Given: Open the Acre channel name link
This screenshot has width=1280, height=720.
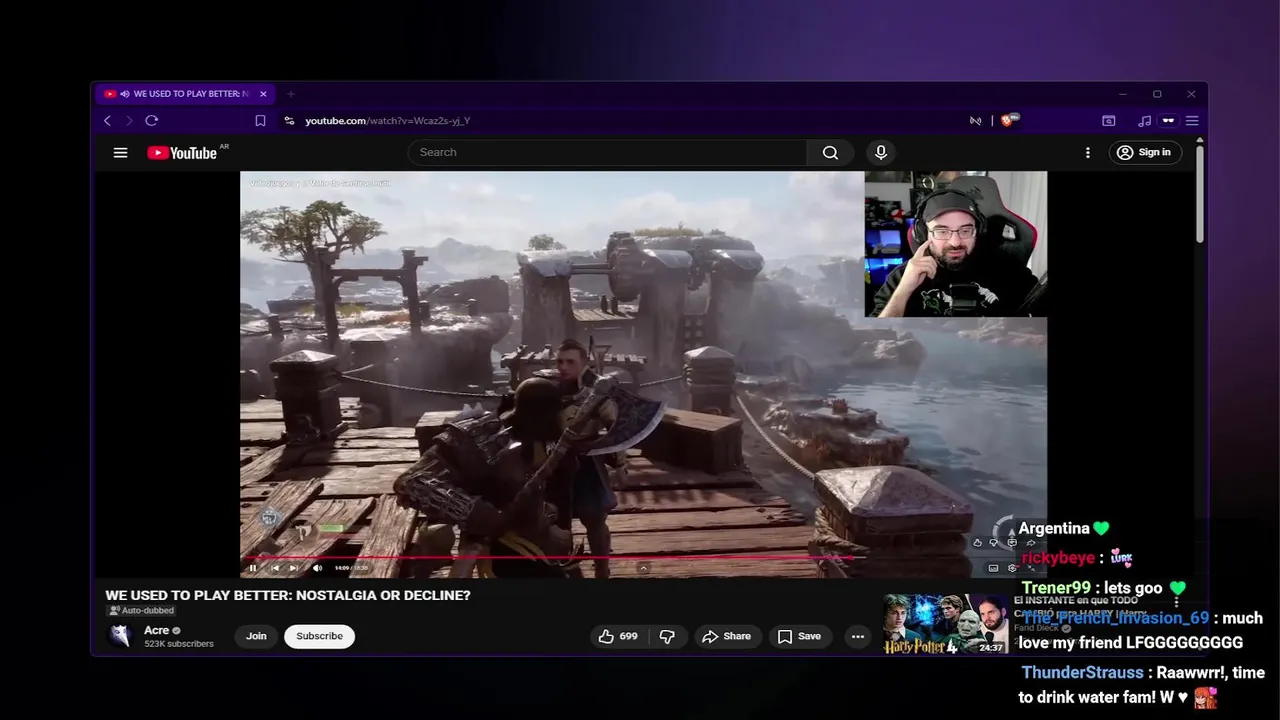Looking at the screenshot, I should 156,630.
